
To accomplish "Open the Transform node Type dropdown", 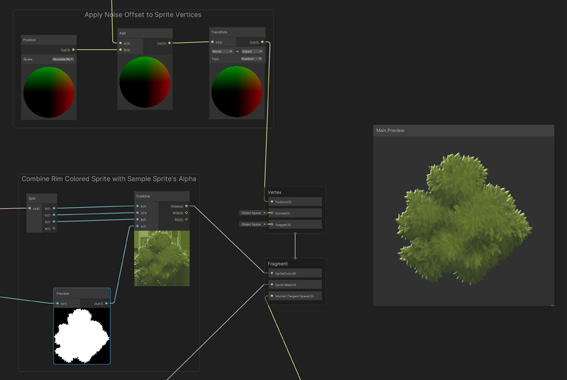I will click(x=252, y=59).
